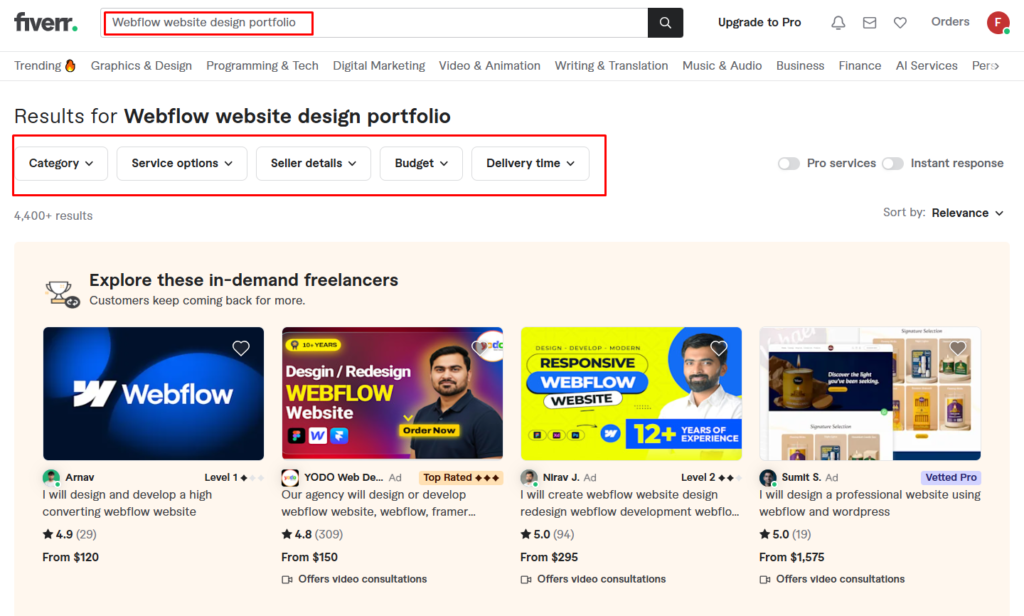Click YODO Web De... seller avatar

tap(290, 478)
